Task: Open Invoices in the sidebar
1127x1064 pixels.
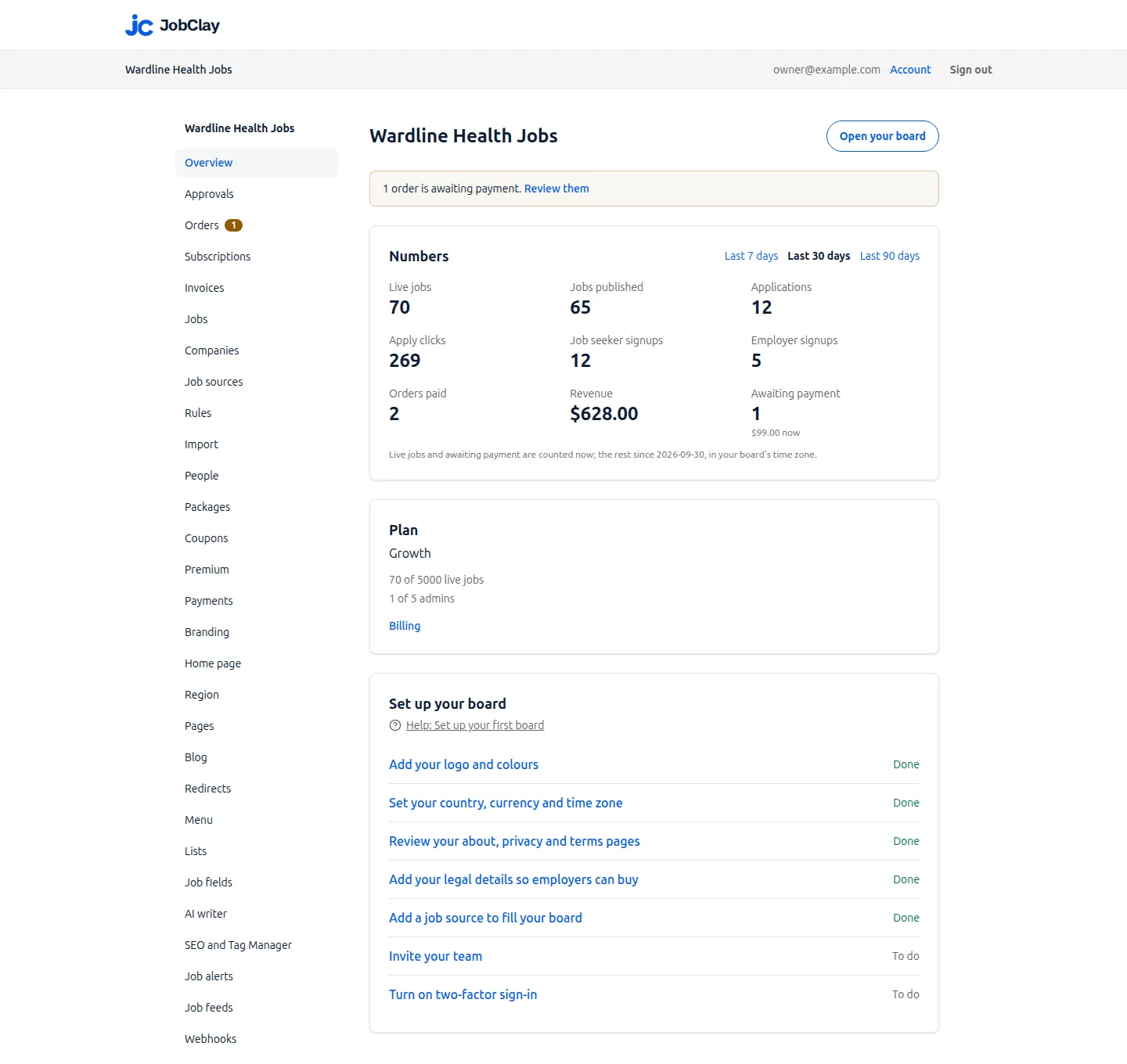Action: pos(257,288)
